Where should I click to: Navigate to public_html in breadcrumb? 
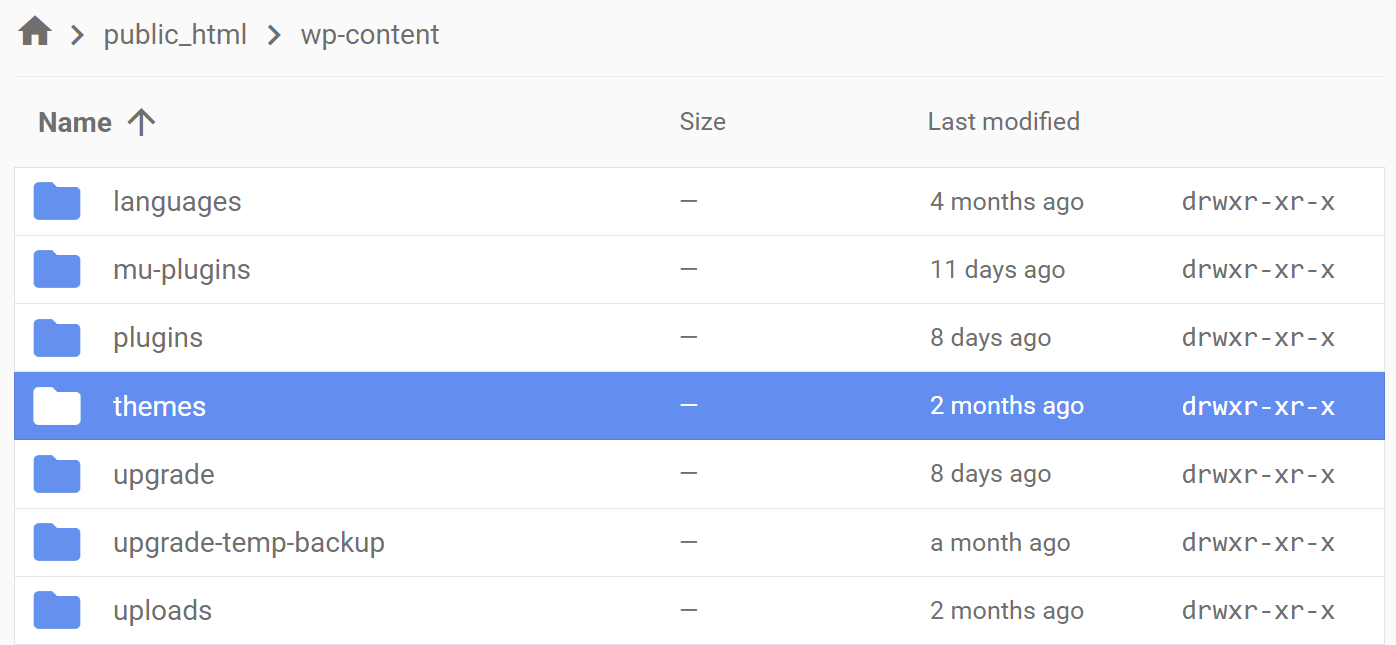coord(175,35)
